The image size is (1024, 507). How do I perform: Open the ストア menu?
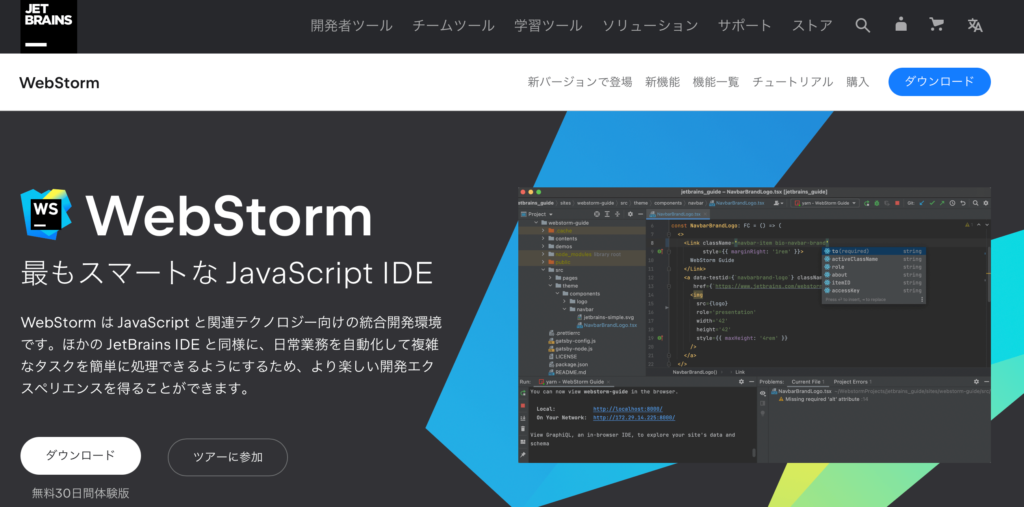point(812,25)
